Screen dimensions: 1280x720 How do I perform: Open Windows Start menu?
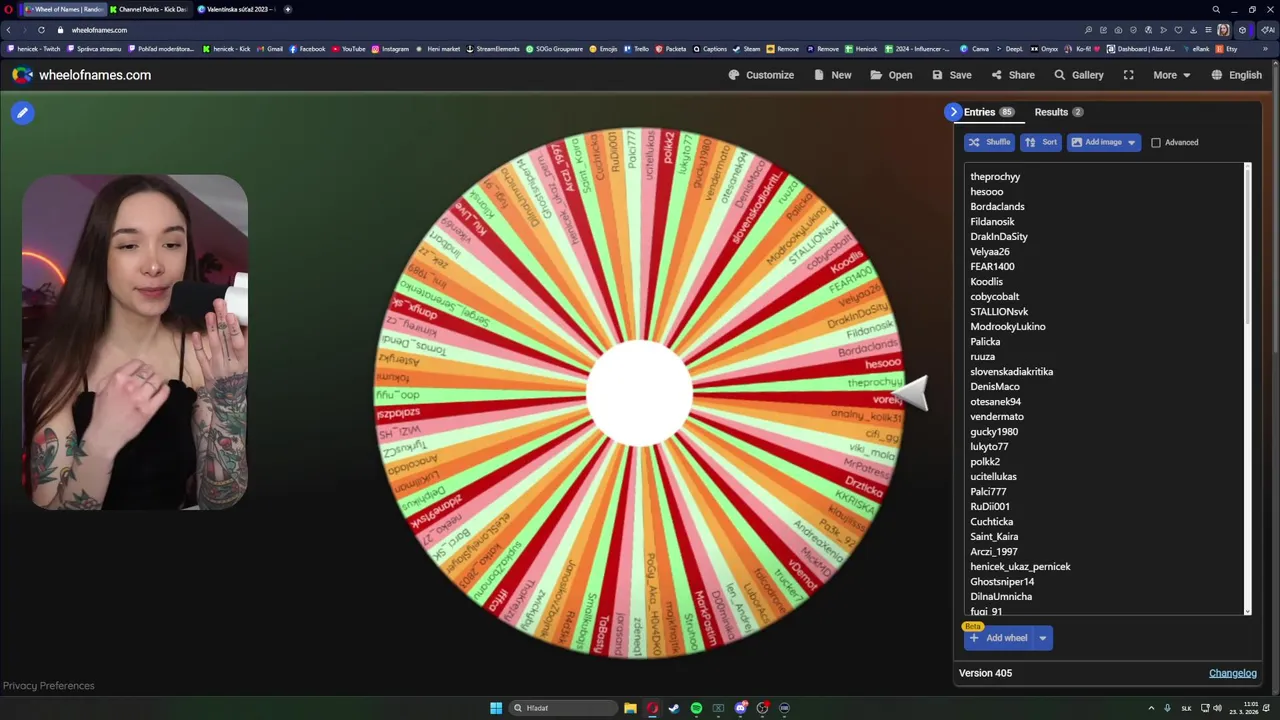pos(496,708)
